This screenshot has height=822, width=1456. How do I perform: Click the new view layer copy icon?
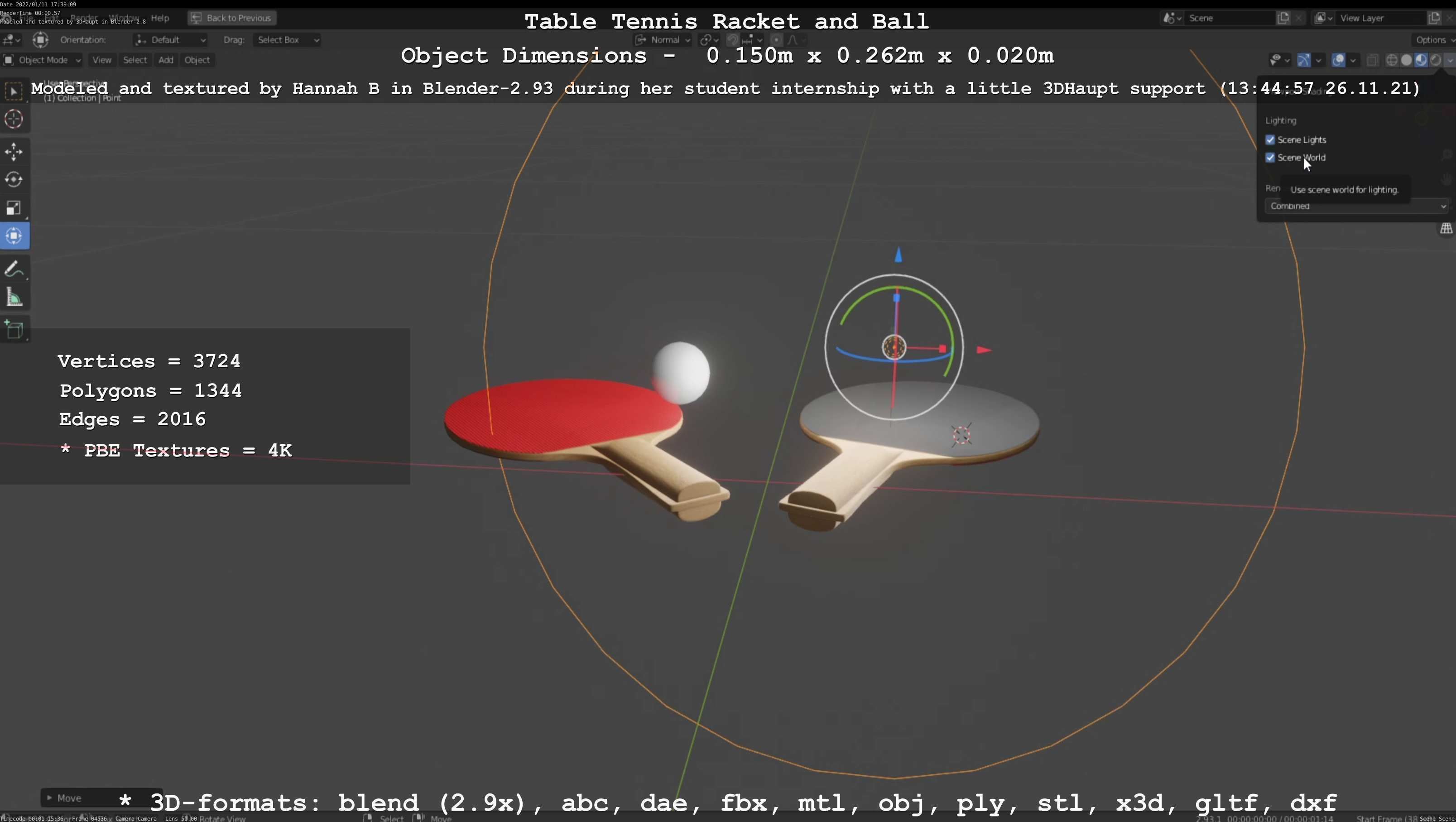pos(1434,18)
